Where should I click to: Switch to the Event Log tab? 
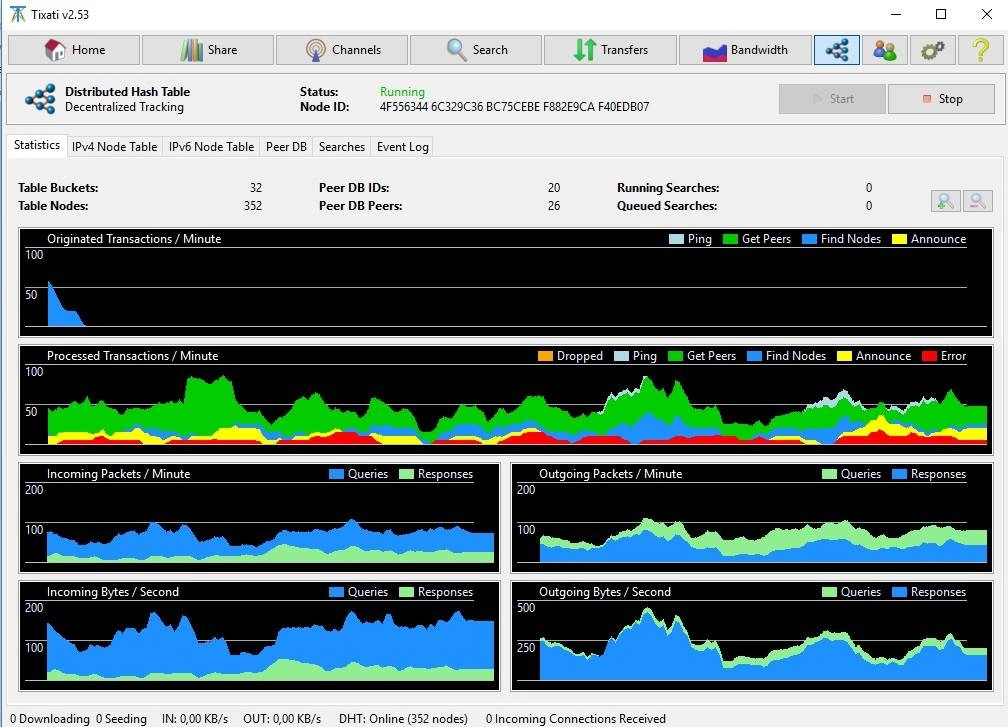point(402,147)
